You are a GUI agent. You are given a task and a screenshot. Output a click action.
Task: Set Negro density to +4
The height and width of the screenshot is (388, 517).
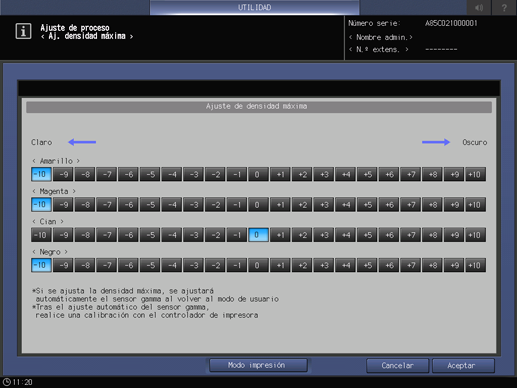click(x=345, y=265)
